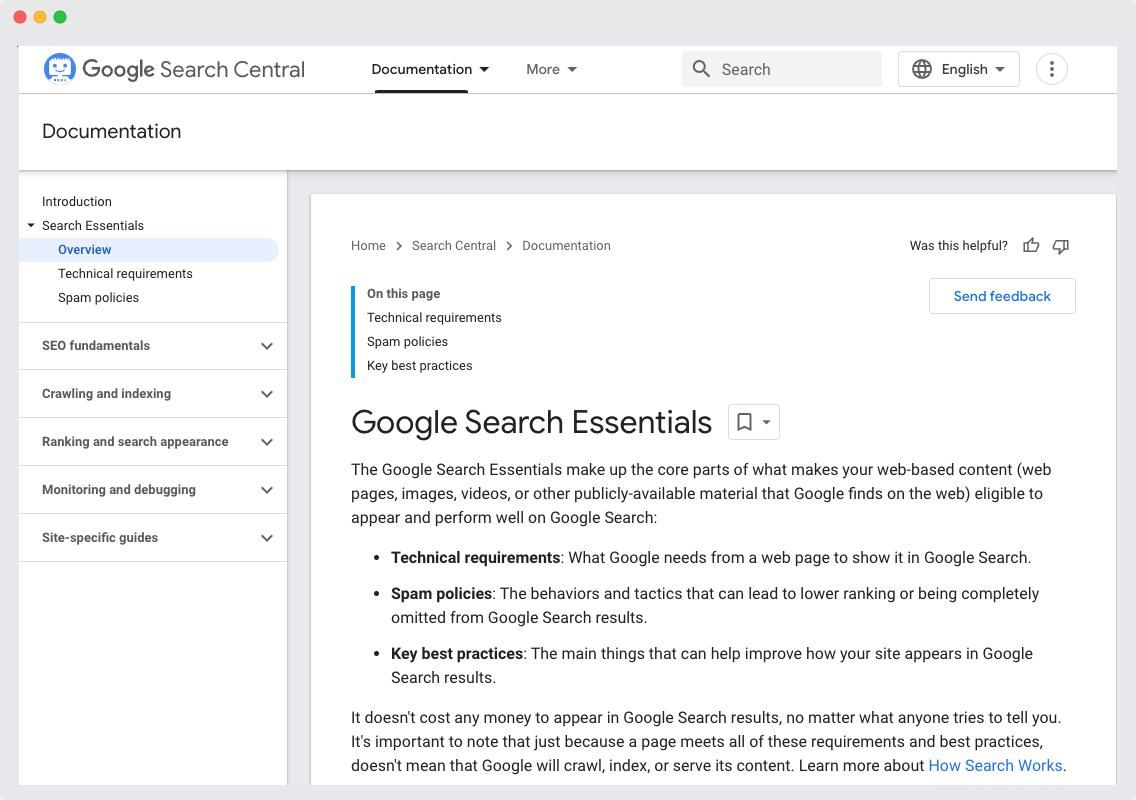
Task: Expand the SEO fundamentals section
Action: [x=267, y=346]
